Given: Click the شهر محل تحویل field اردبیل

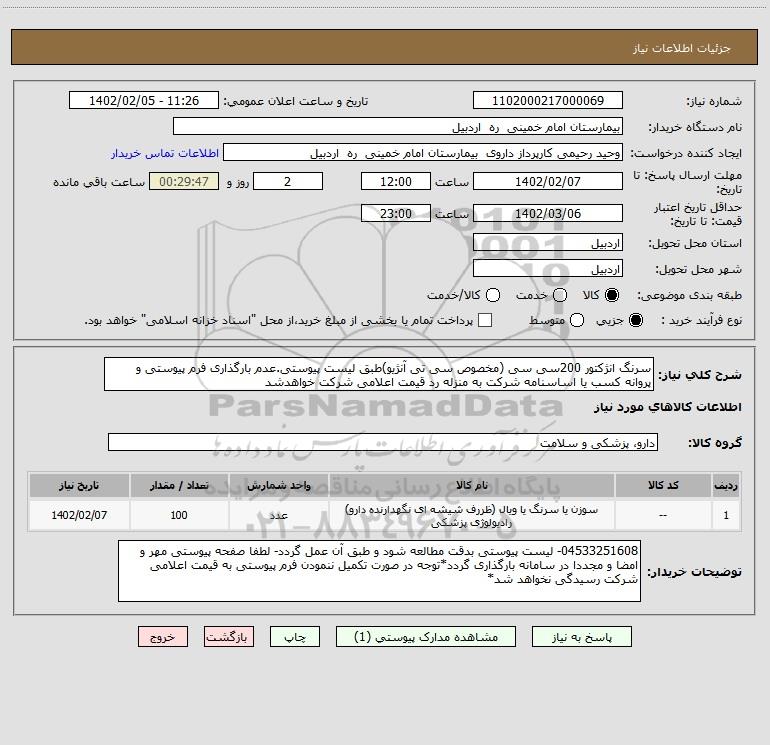Looking at the screenshot, I should (x=548, y=269).
